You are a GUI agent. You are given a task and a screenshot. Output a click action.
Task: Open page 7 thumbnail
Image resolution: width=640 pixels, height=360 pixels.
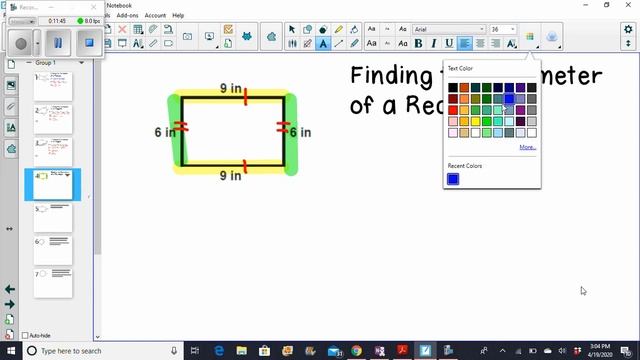tap(53, 283)
